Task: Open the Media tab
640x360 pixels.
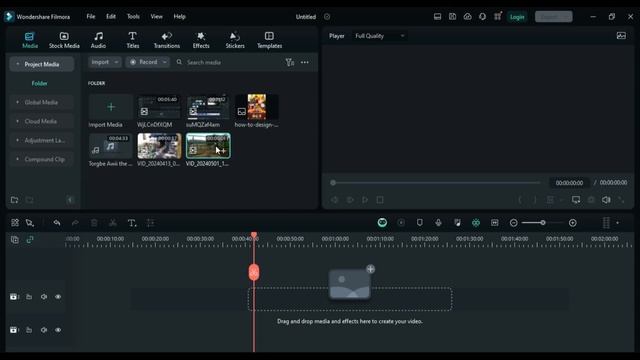Action: click(30, 40)
